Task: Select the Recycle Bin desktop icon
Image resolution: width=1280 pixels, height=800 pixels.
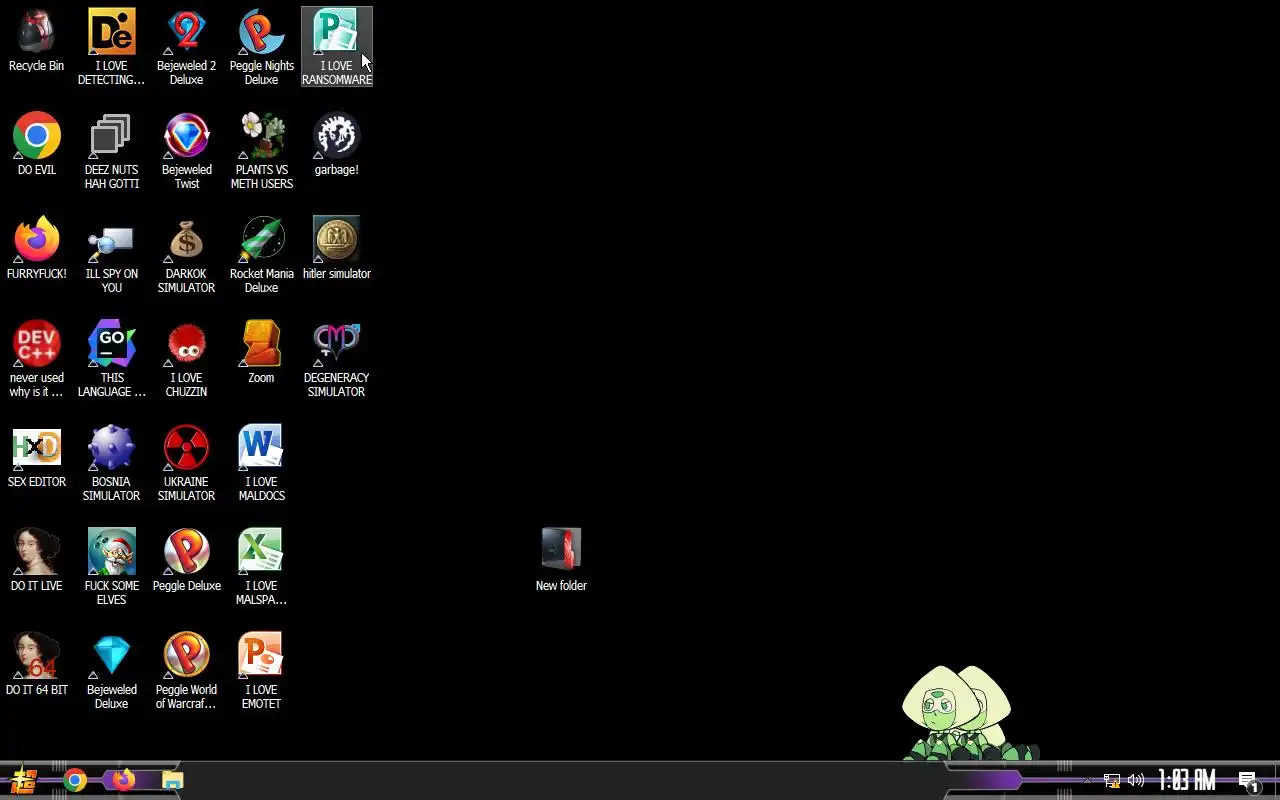Action: tap(36, 42)
